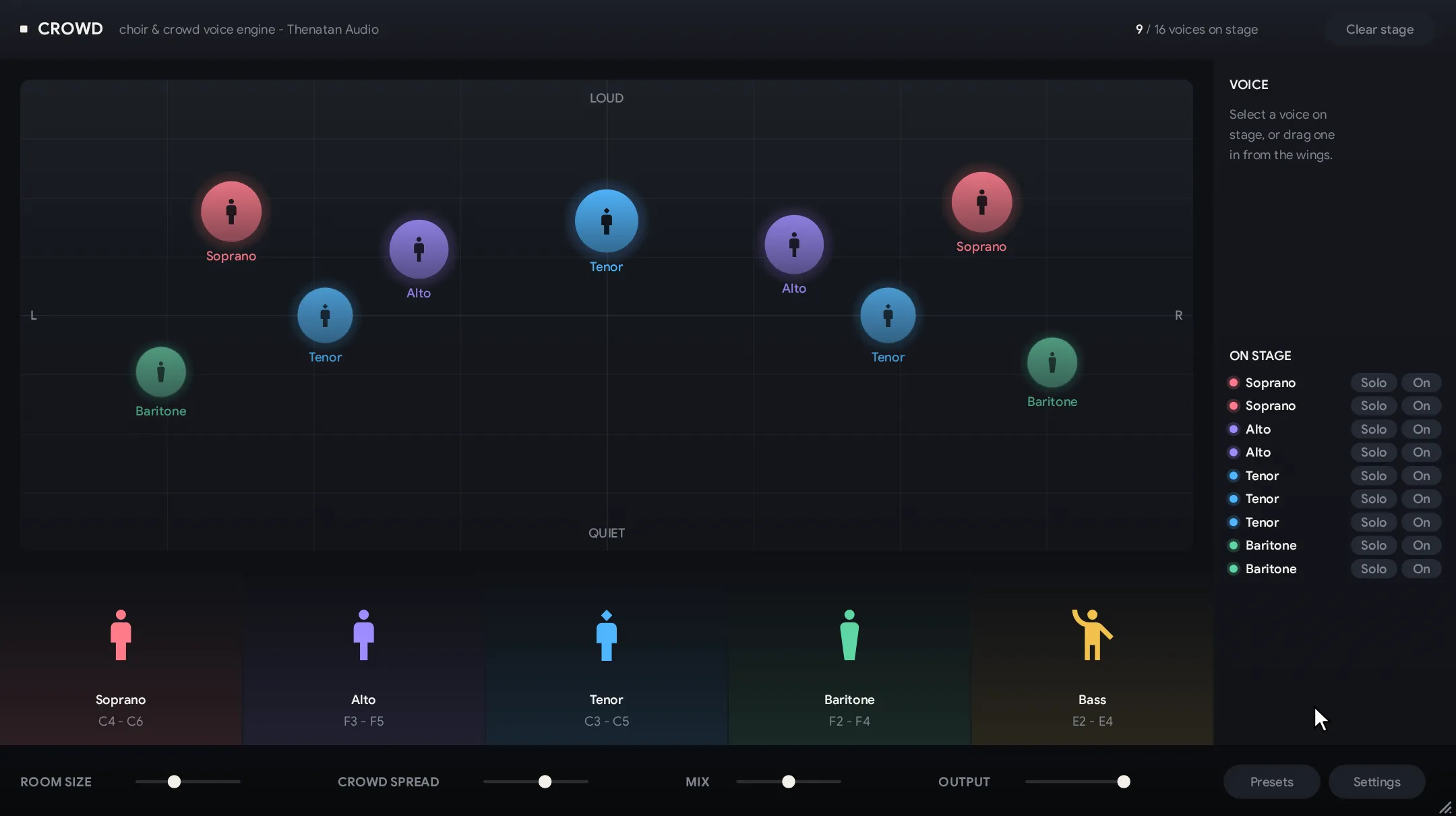The width and height of the screenshot is (1456, 816).
Task: Select the Baritone voice nearest the L marker
Action: coord(160,372)
